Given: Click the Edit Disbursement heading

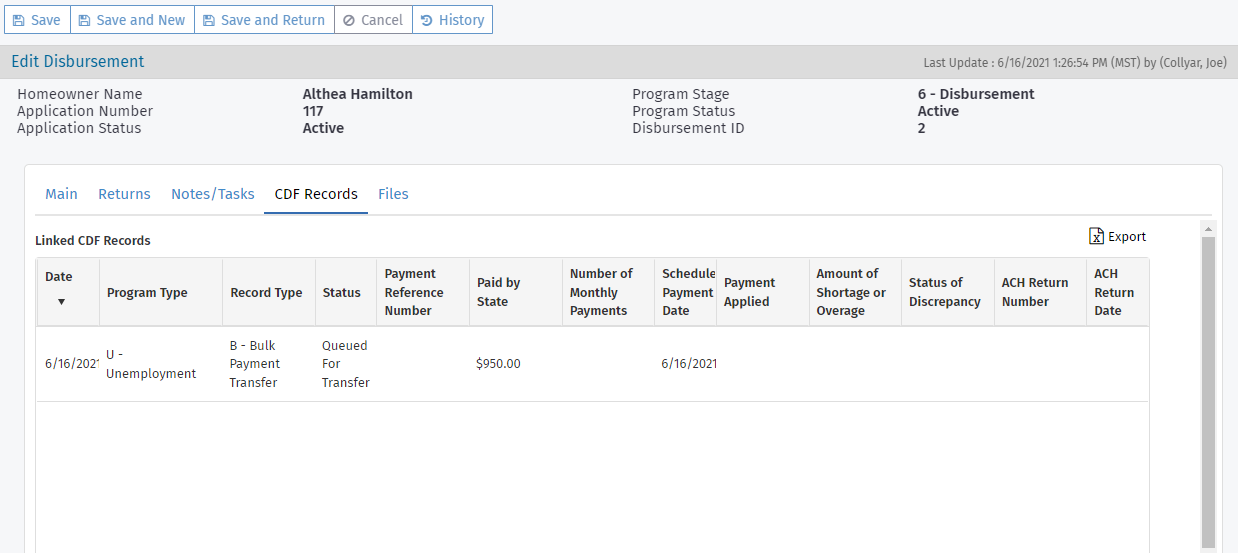Looking at the screenshot, I should tap(78, 62).
